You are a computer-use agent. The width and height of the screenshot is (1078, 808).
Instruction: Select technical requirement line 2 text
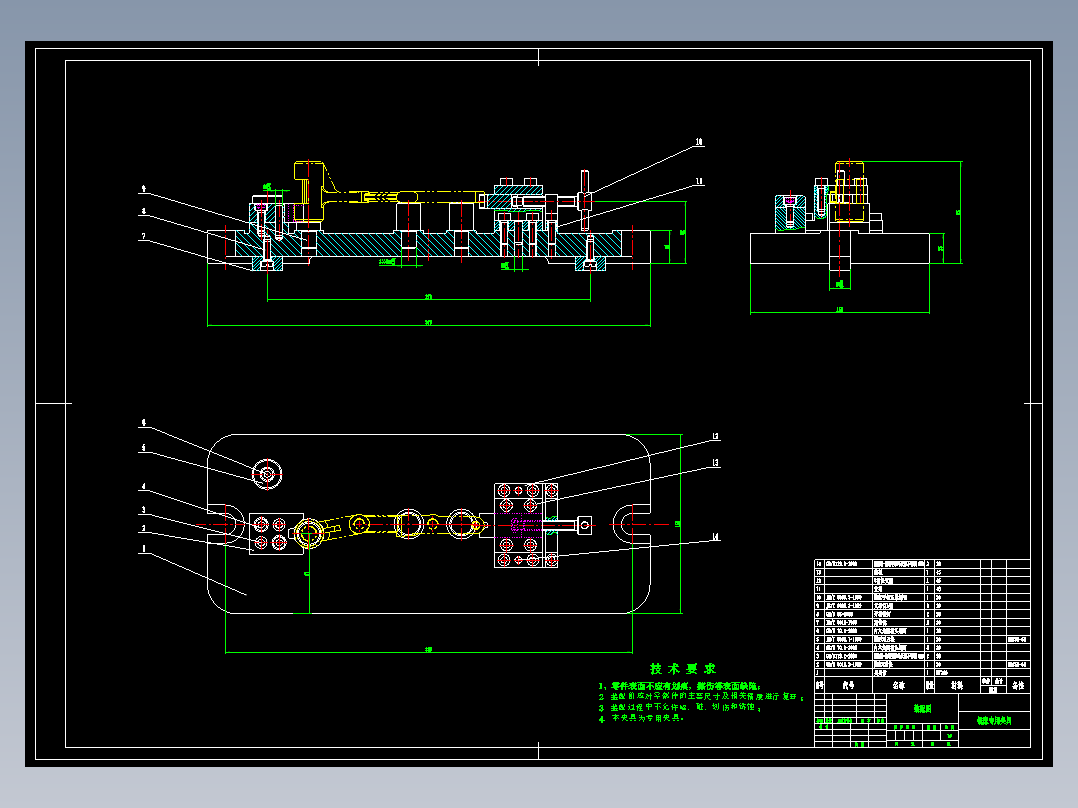pos(700,697)
